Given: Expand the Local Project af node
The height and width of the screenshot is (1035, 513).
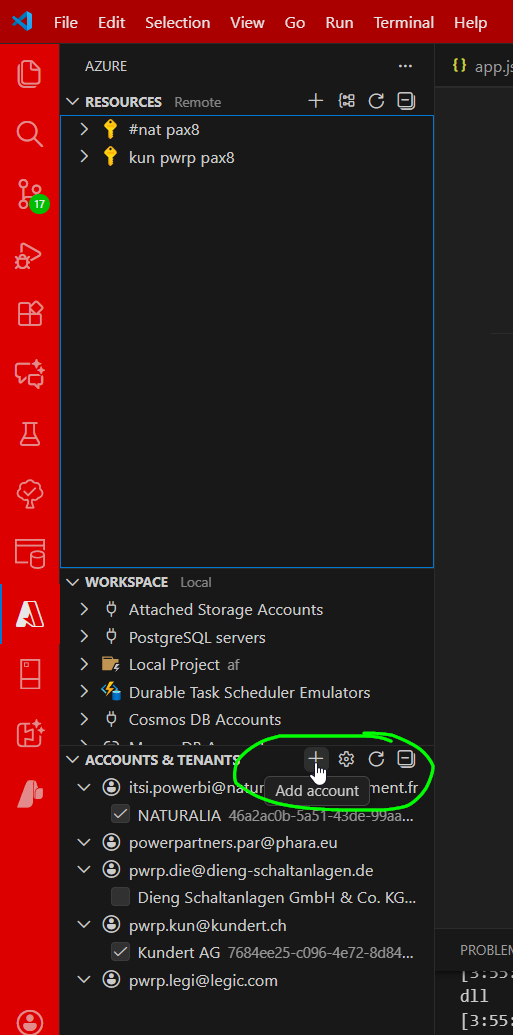Looking at the screenshot, I should coord(84,664).
